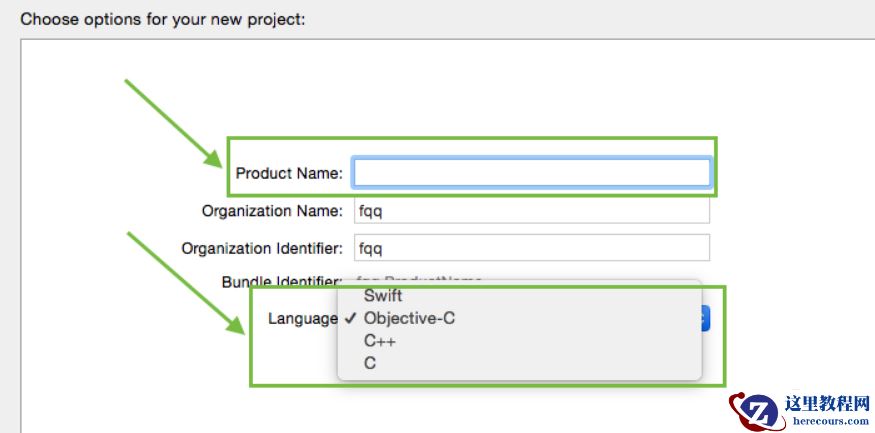Click the green arrow pointing to Product Name
Image resolution: width=875 pixels, height=433 pixels.
point(173,122)
